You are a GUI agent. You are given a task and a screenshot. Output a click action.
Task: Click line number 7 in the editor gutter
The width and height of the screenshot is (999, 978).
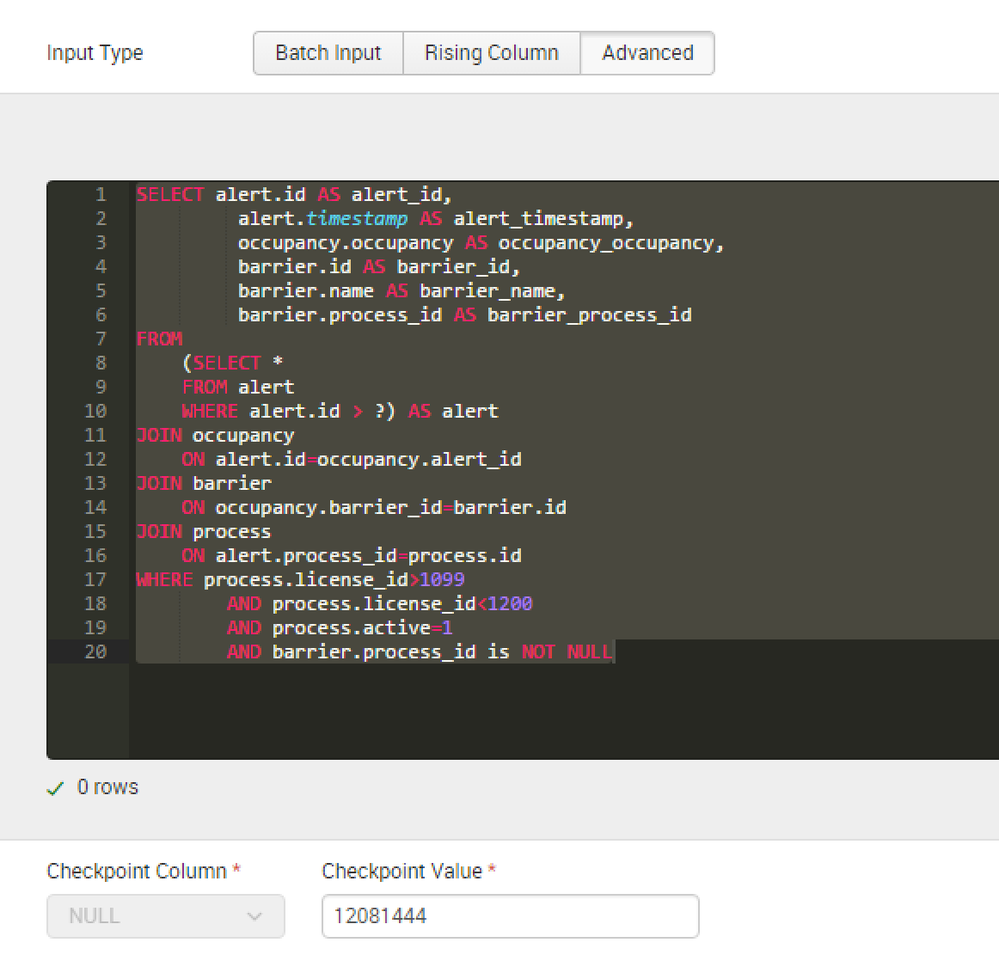(x=100, y=339)
